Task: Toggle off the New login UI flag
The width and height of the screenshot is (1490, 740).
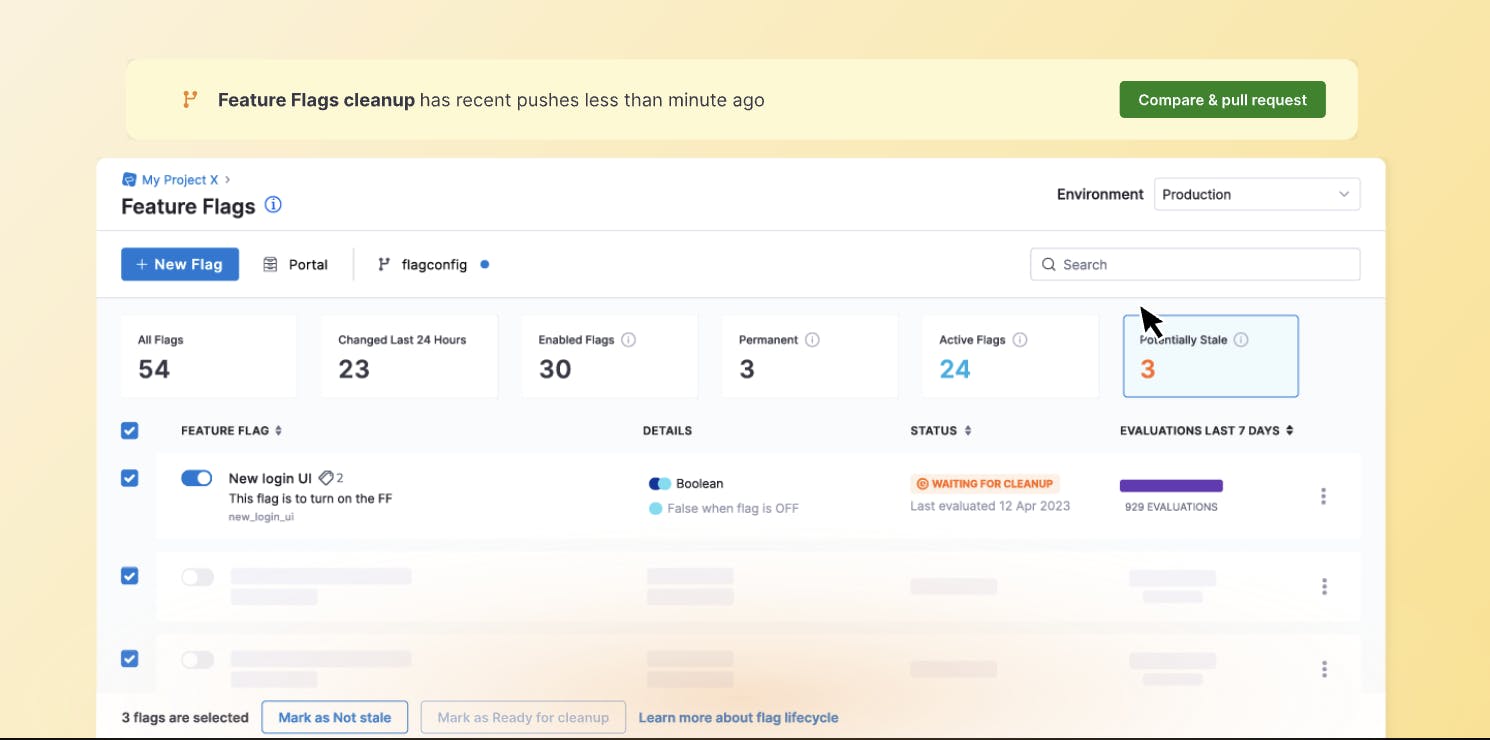Action: tap(196, 478)
